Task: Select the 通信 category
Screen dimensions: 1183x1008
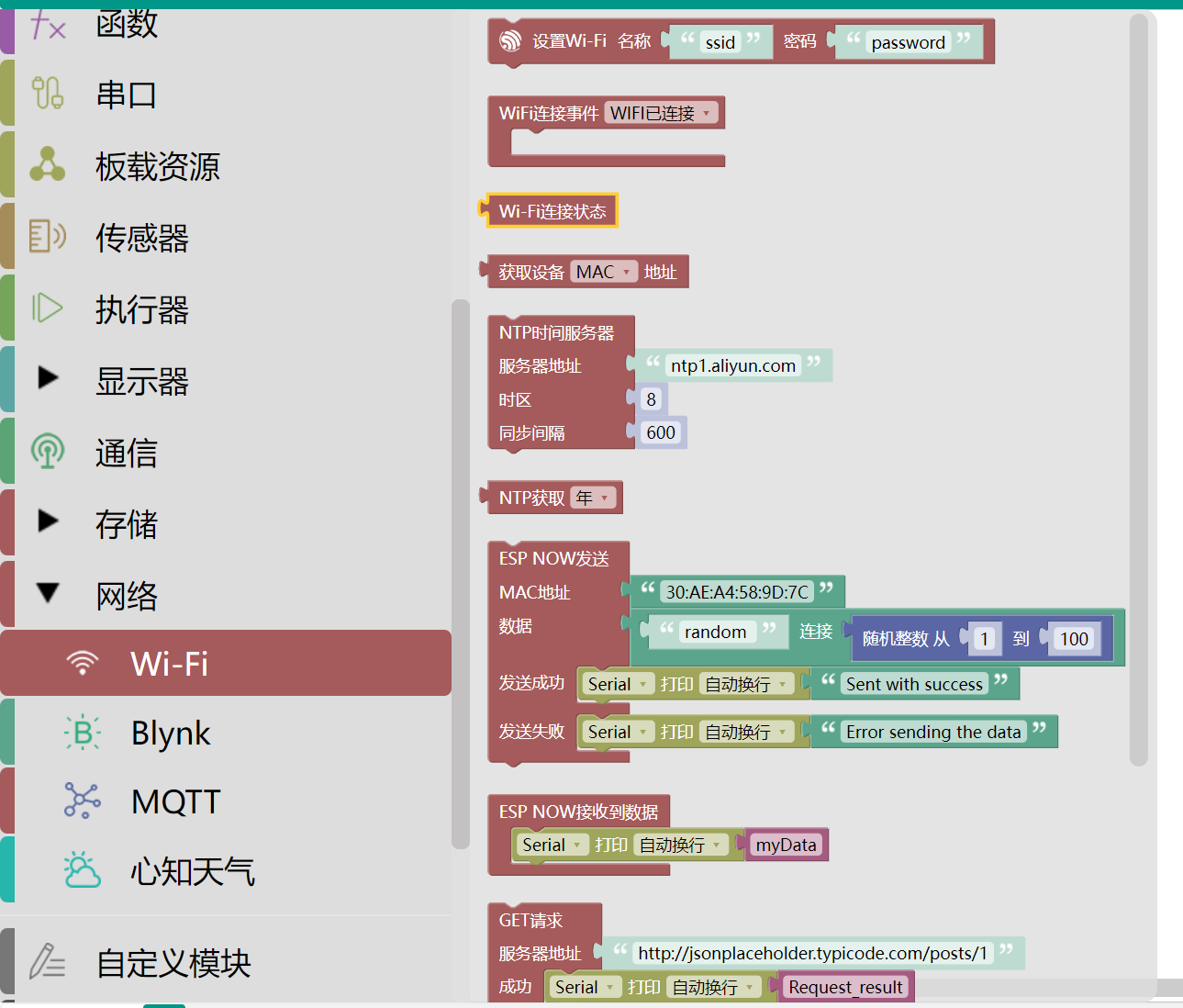Action: tap(127, 453)
